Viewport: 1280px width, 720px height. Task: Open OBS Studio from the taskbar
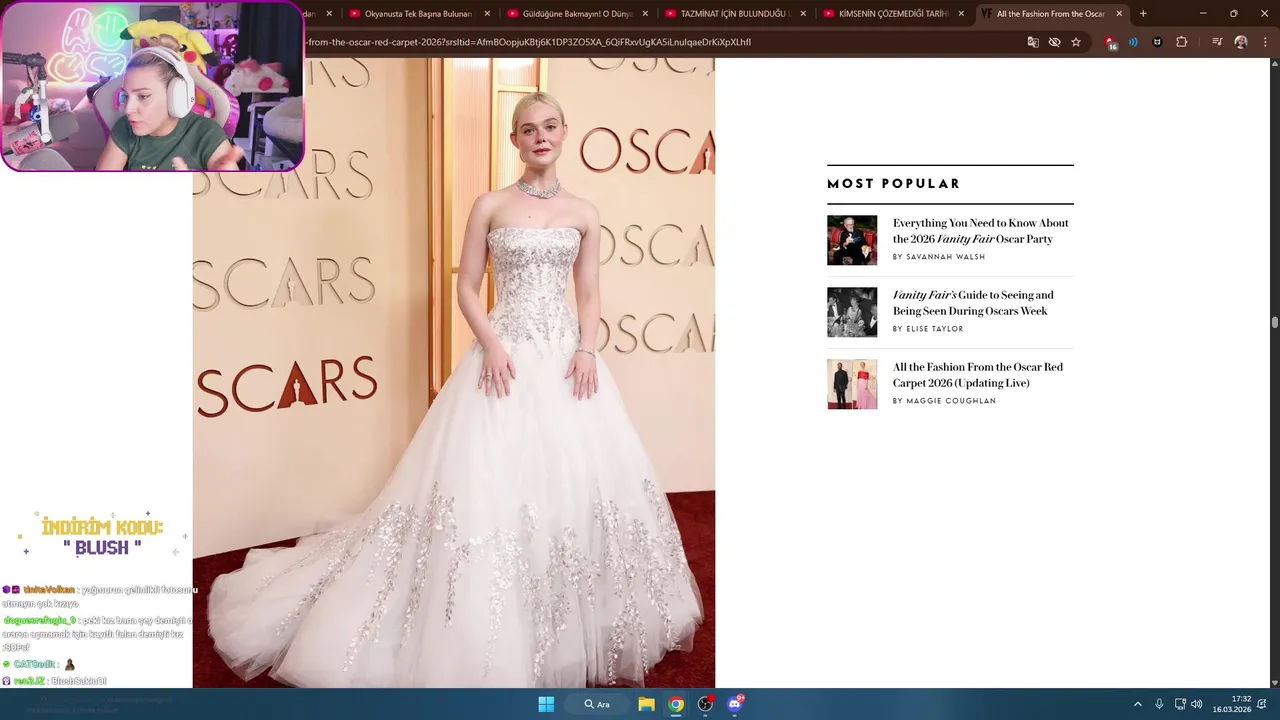point(706,704)
